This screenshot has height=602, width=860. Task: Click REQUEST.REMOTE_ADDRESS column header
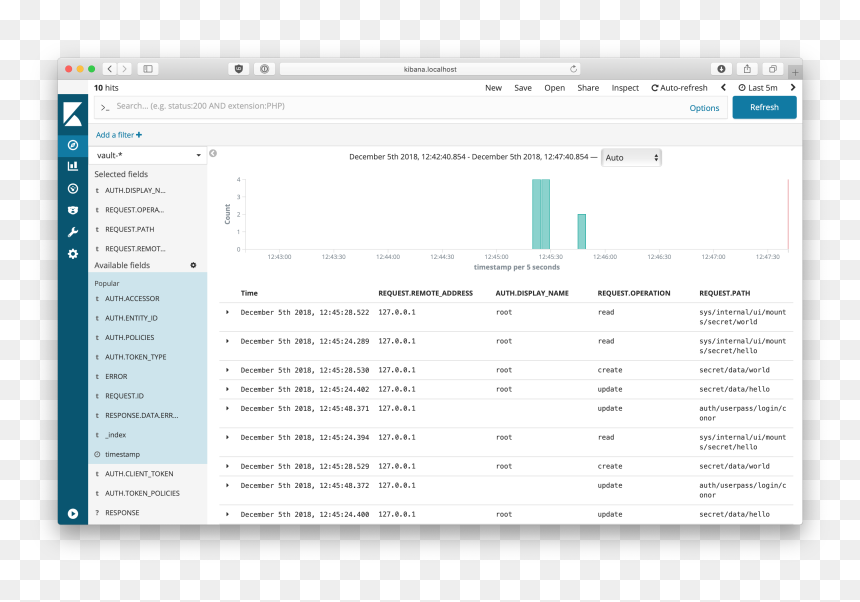coord(426,293)
